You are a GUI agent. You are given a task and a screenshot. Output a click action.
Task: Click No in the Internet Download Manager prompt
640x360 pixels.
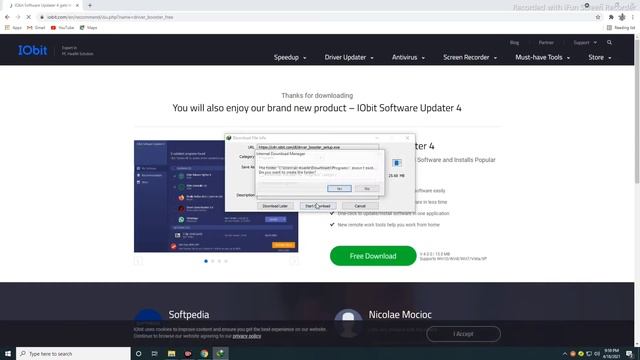click(x=367, y=188)
